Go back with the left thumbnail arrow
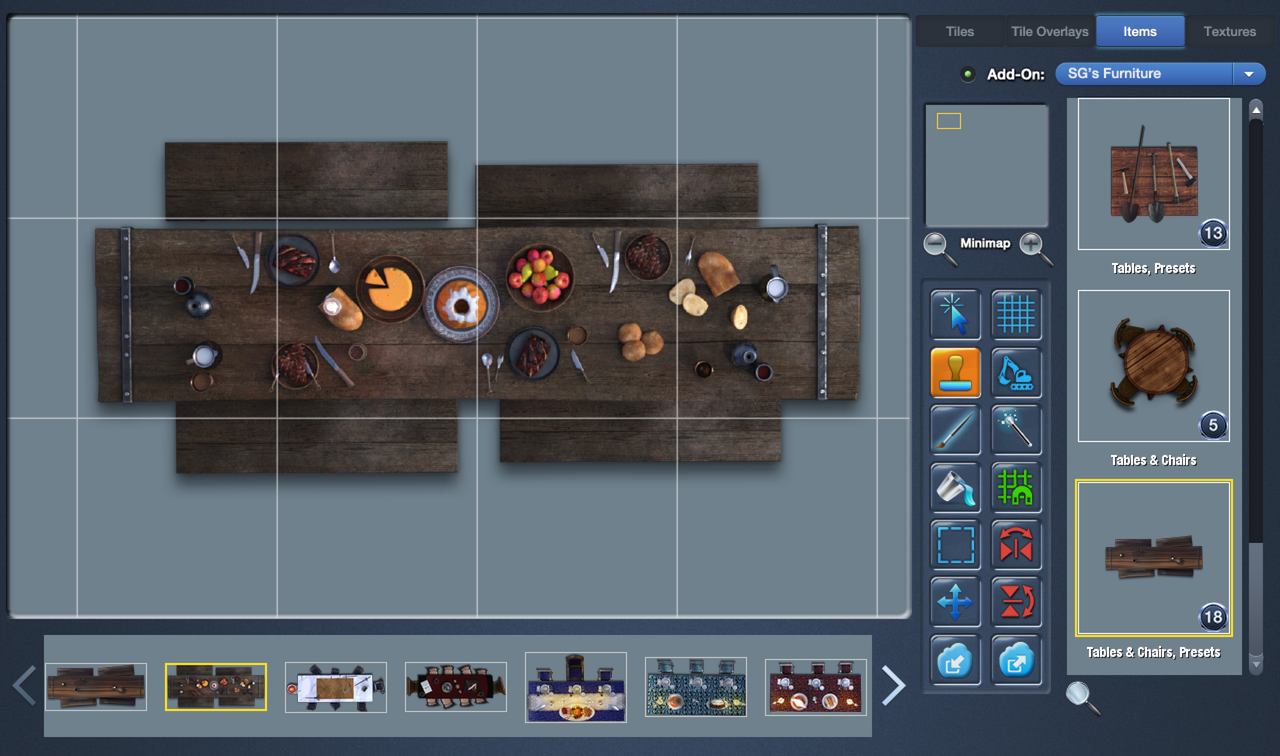The image size is (1280, 756). tap(23, 685)
